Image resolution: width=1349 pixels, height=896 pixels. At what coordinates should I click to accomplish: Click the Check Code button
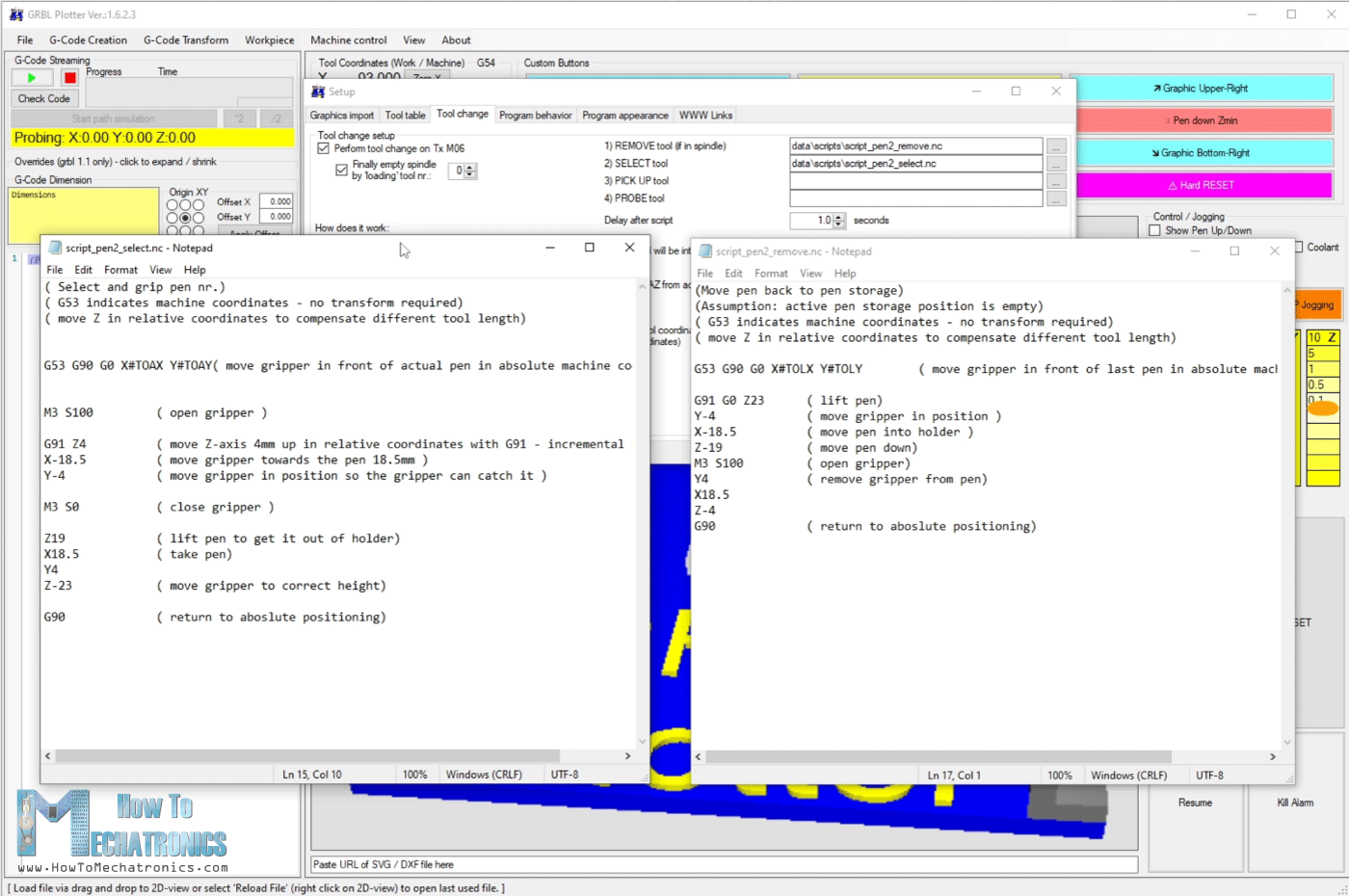click(x=44, y=98)
